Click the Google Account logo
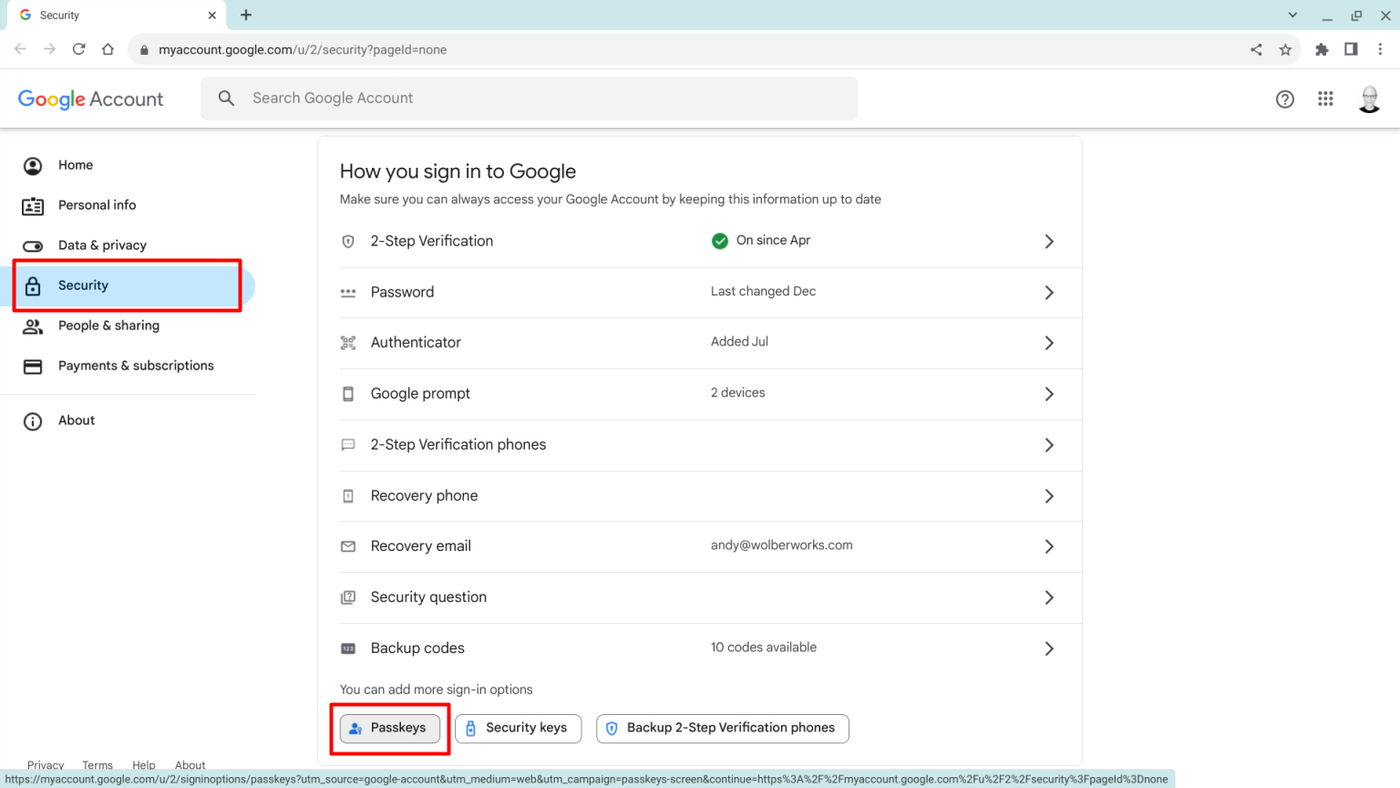This screenshot has width=1400, height=788. click(91, 99)
